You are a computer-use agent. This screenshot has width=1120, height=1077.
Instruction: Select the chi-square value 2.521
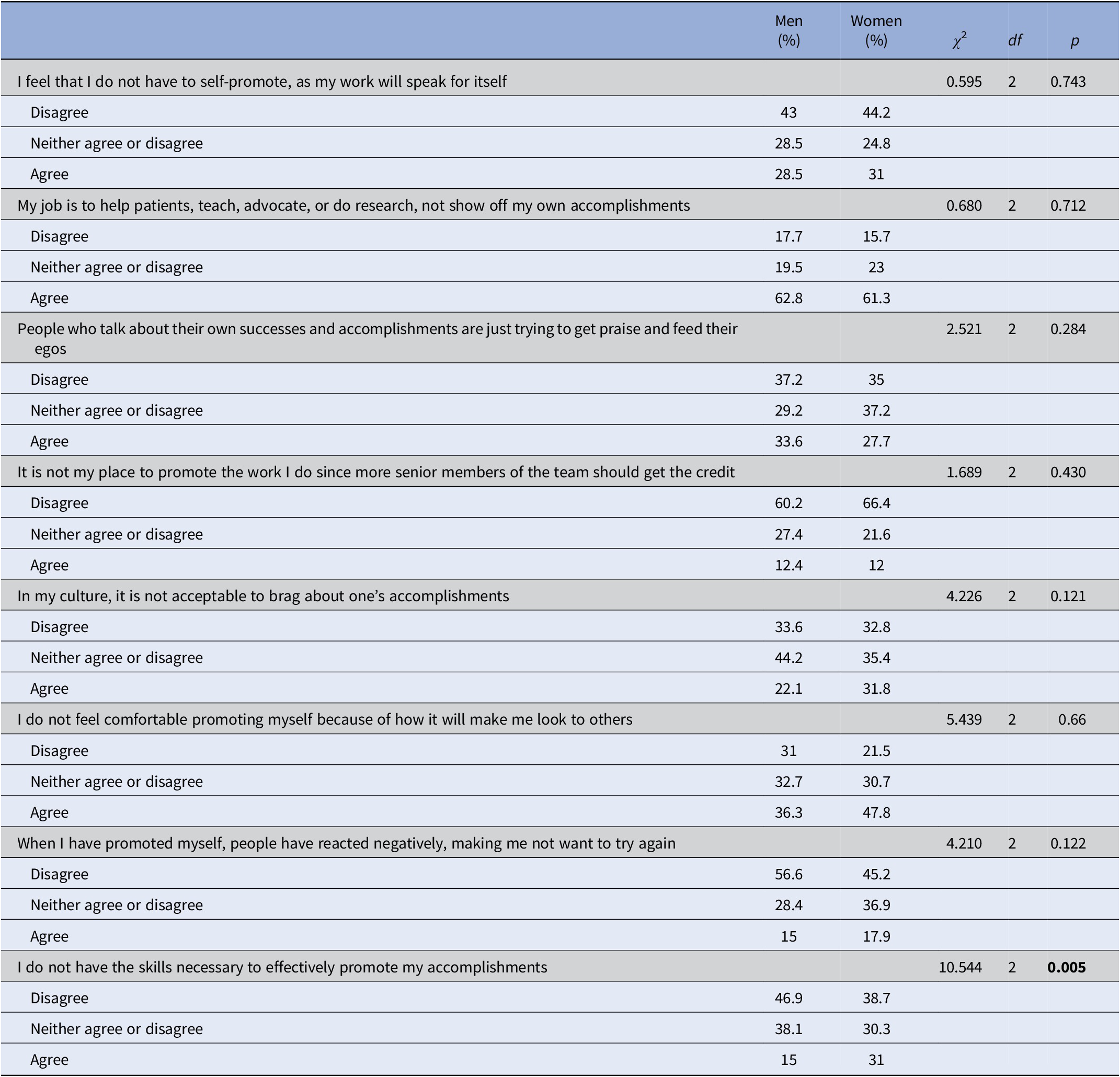tap(964, 329)
